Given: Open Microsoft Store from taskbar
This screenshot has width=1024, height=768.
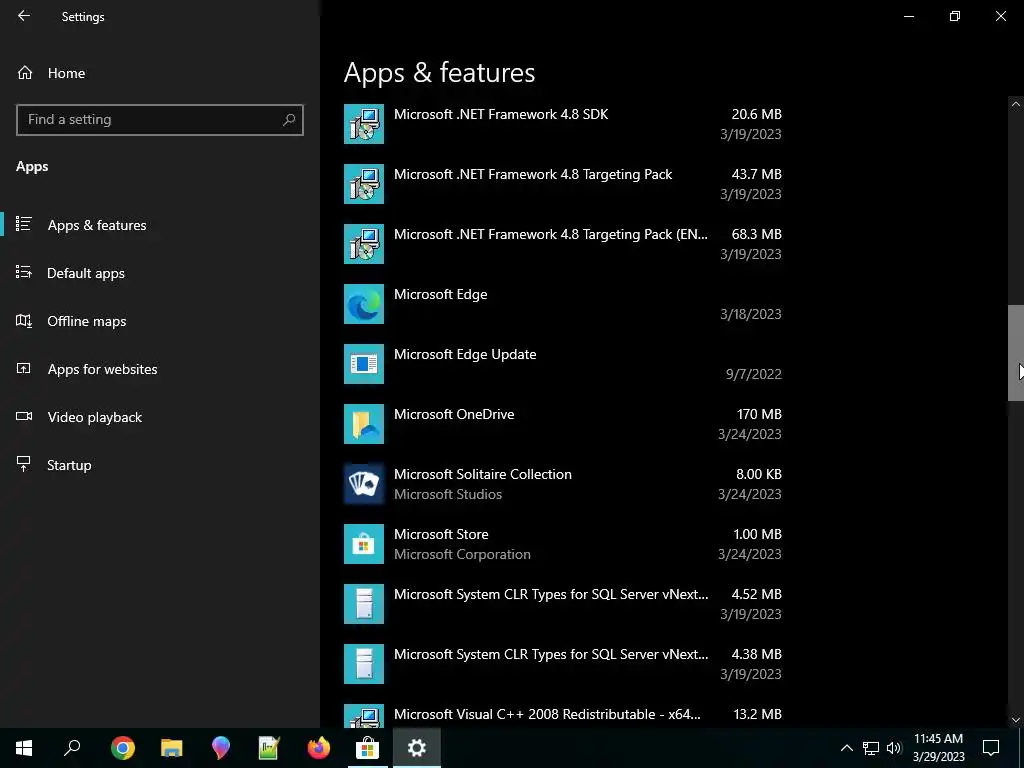Looking at the screenshot, I should [368, 748].
